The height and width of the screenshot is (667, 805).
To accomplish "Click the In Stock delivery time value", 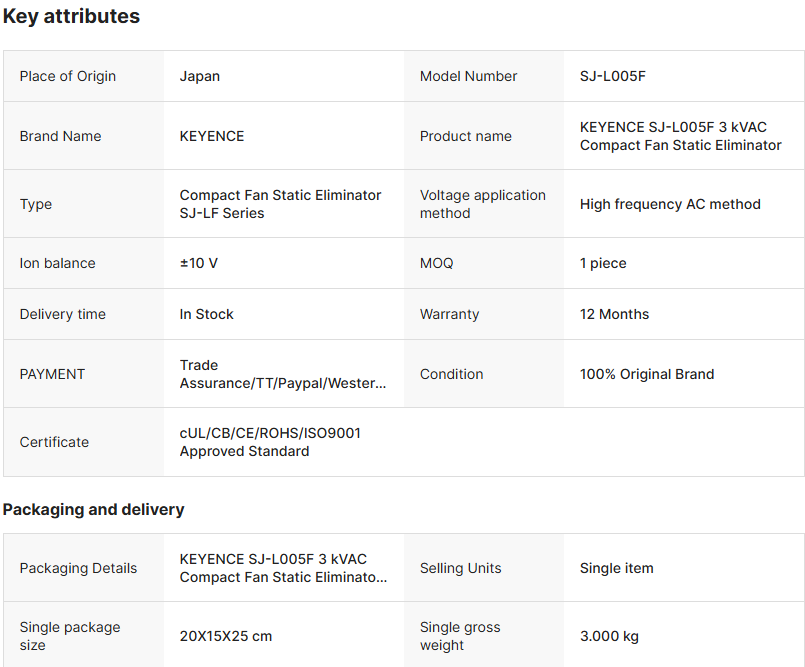I will pyautogui.click(x=206, y=314).
